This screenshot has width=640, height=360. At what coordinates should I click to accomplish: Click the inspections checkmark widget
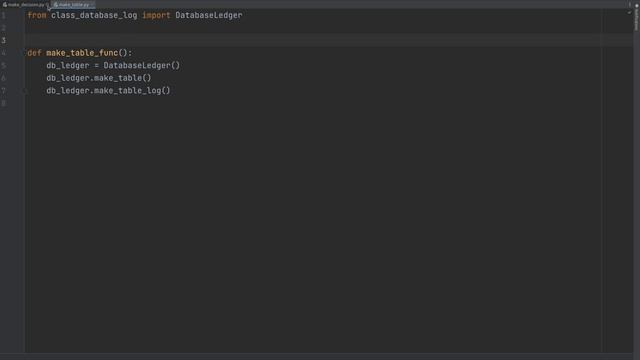[x=629, y=13]
